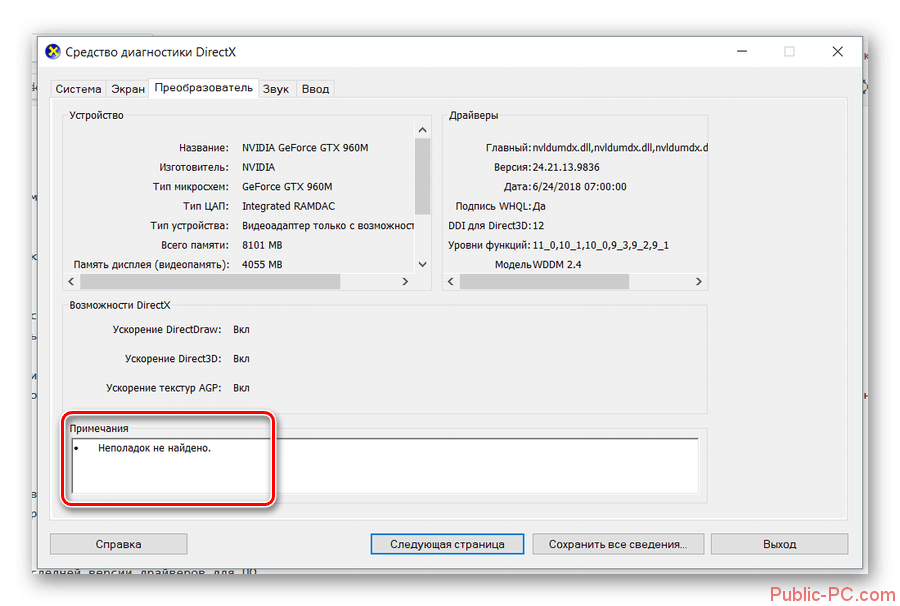Click the Ускорение Direct3D Вкл status
The image size is (900, 606).
pyautogui.click(x=241, y=359)
